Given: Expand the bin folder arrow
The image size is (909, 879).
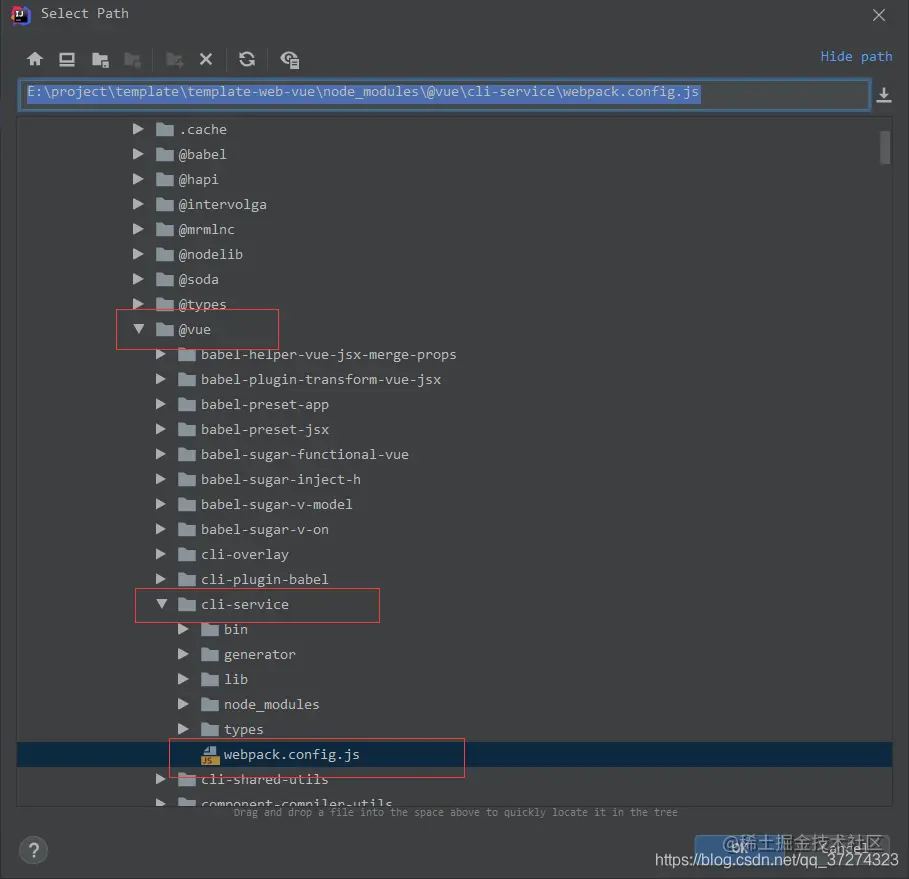Looking at the screenshot, I should (x=183, y=629).
